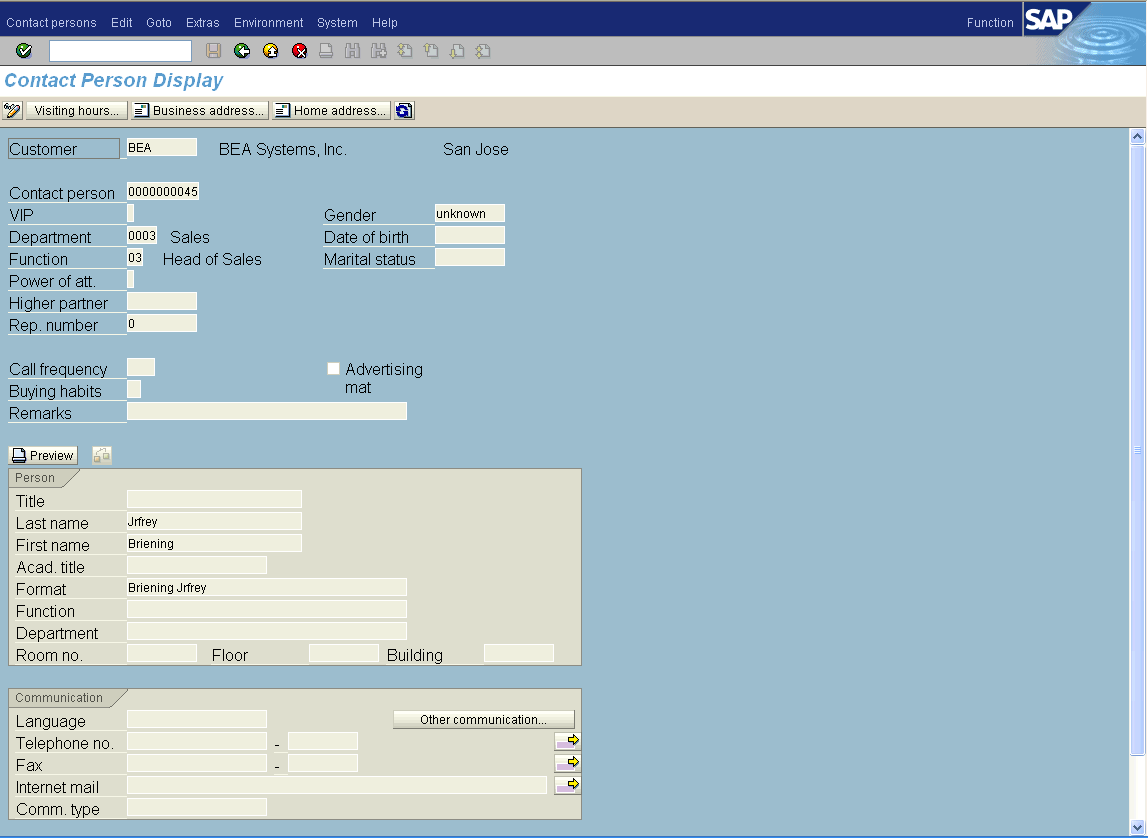This screenshot has height=838, width=1148.
Task: Toggle Display/Change pencil icon
Action: (12, 111)
